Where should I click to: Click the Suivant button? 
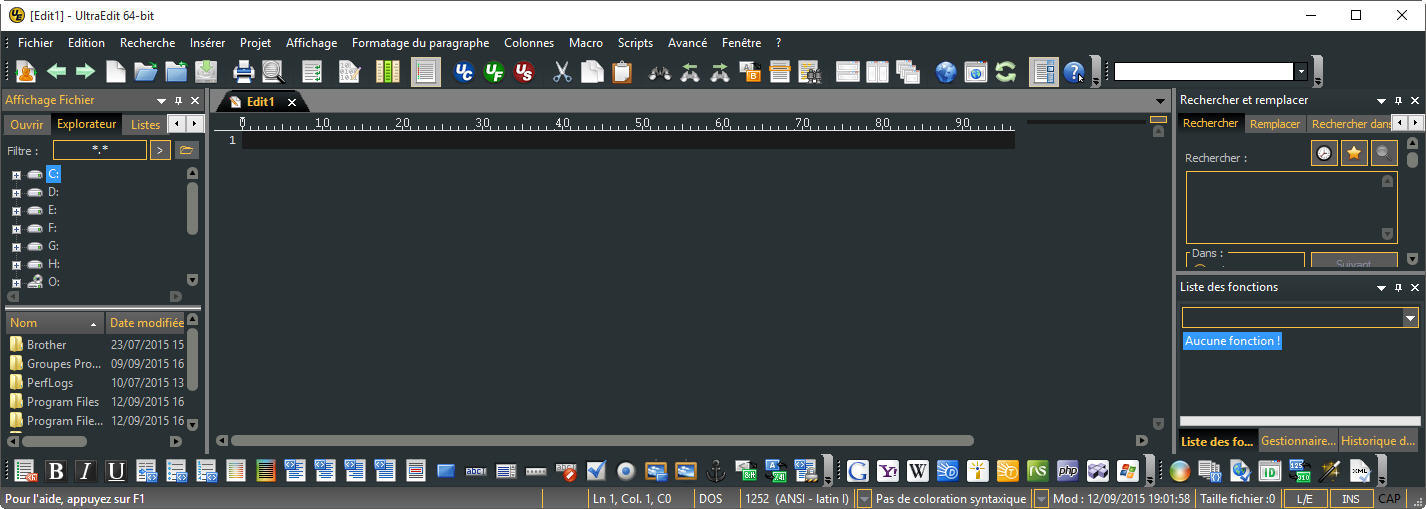(1354, 262)
